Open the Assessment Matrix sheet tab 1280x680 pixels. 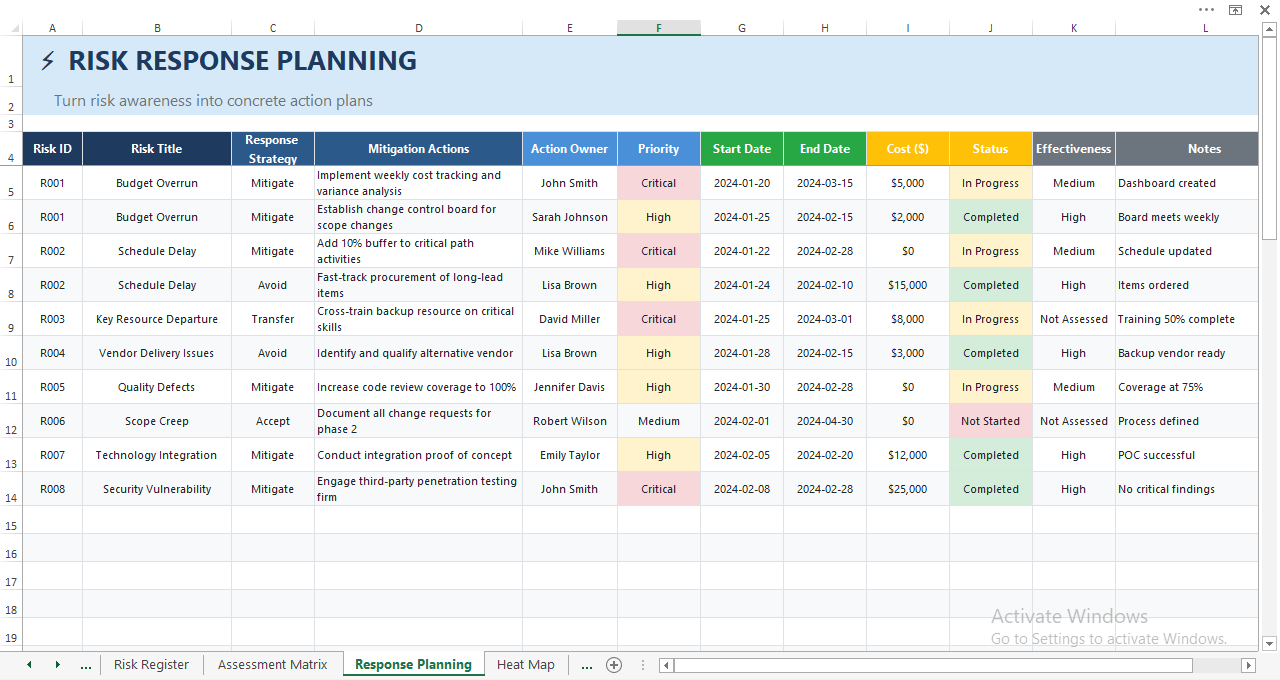[272, 665]
